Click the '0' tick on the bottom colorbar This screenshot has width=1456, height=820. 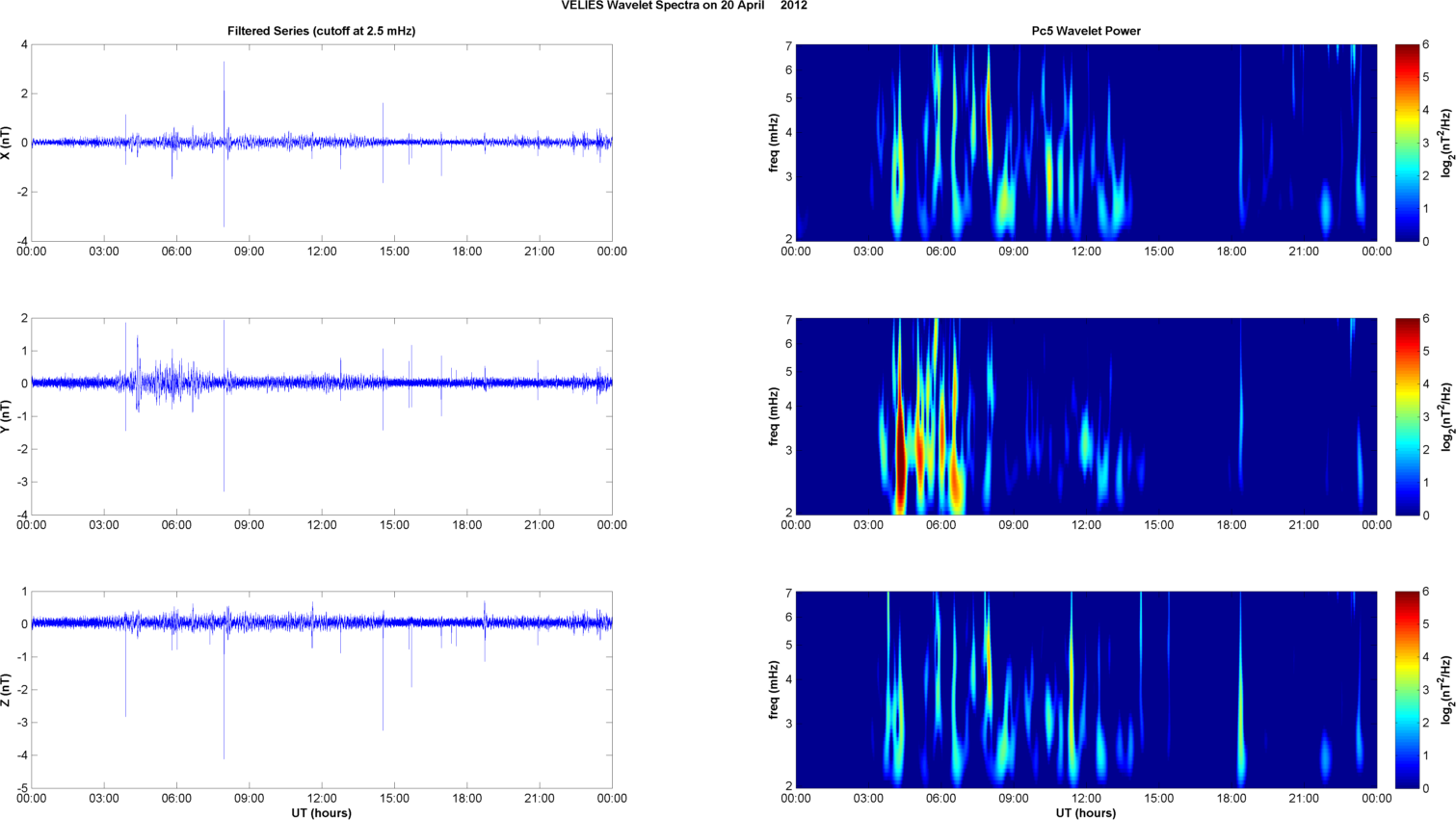[x=1426, y=788]
